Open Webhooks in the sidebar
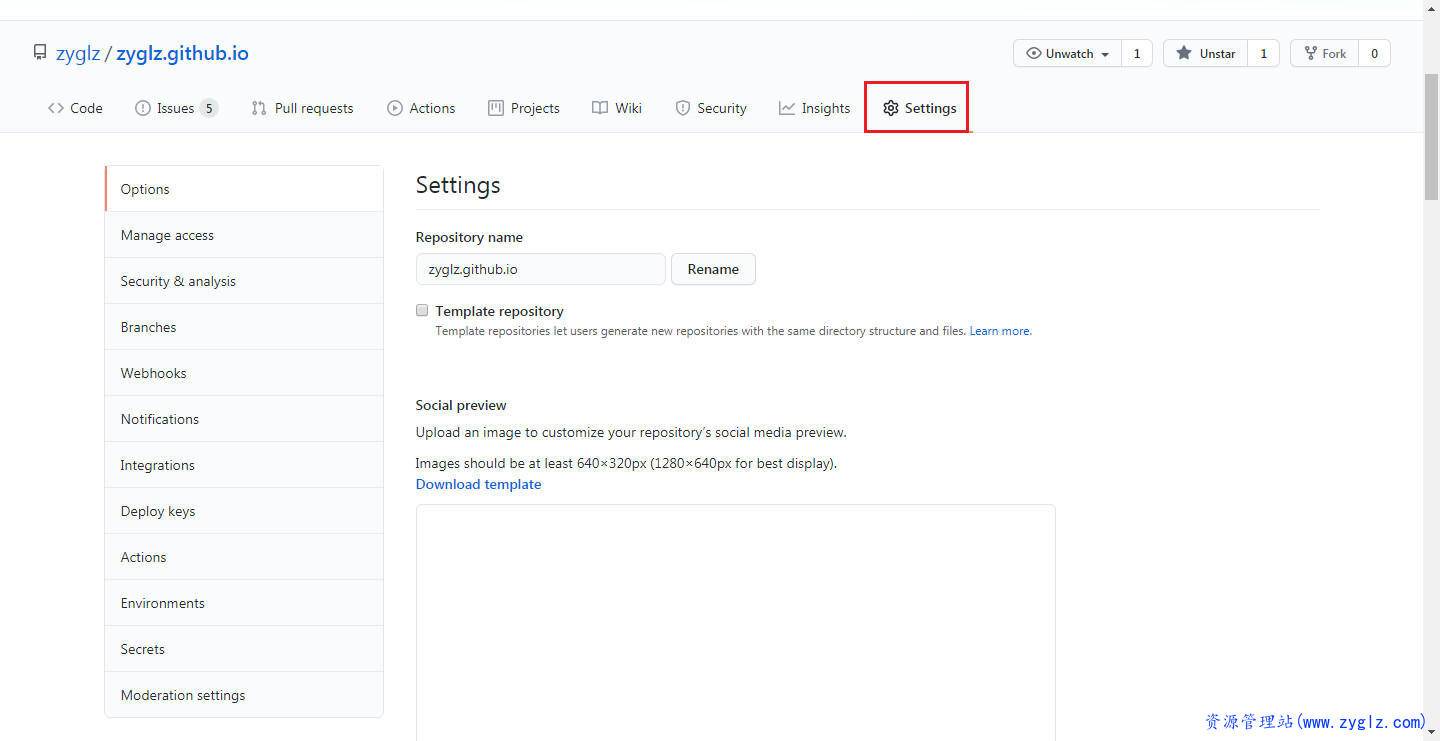This screenshot has width=1440, height=741. pyautogui.click(x=244, y=373)
